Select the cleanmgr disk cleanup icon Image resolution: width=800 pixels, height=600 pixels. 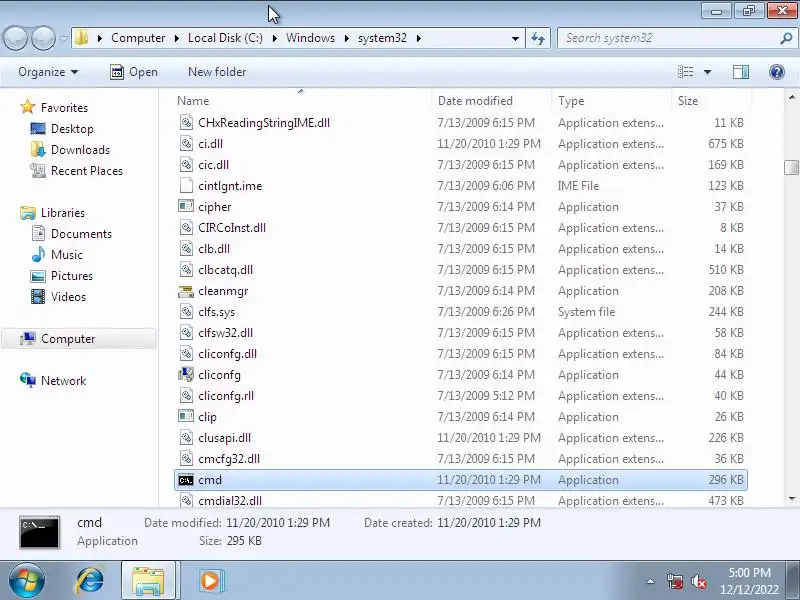click(x=186, y=291)
